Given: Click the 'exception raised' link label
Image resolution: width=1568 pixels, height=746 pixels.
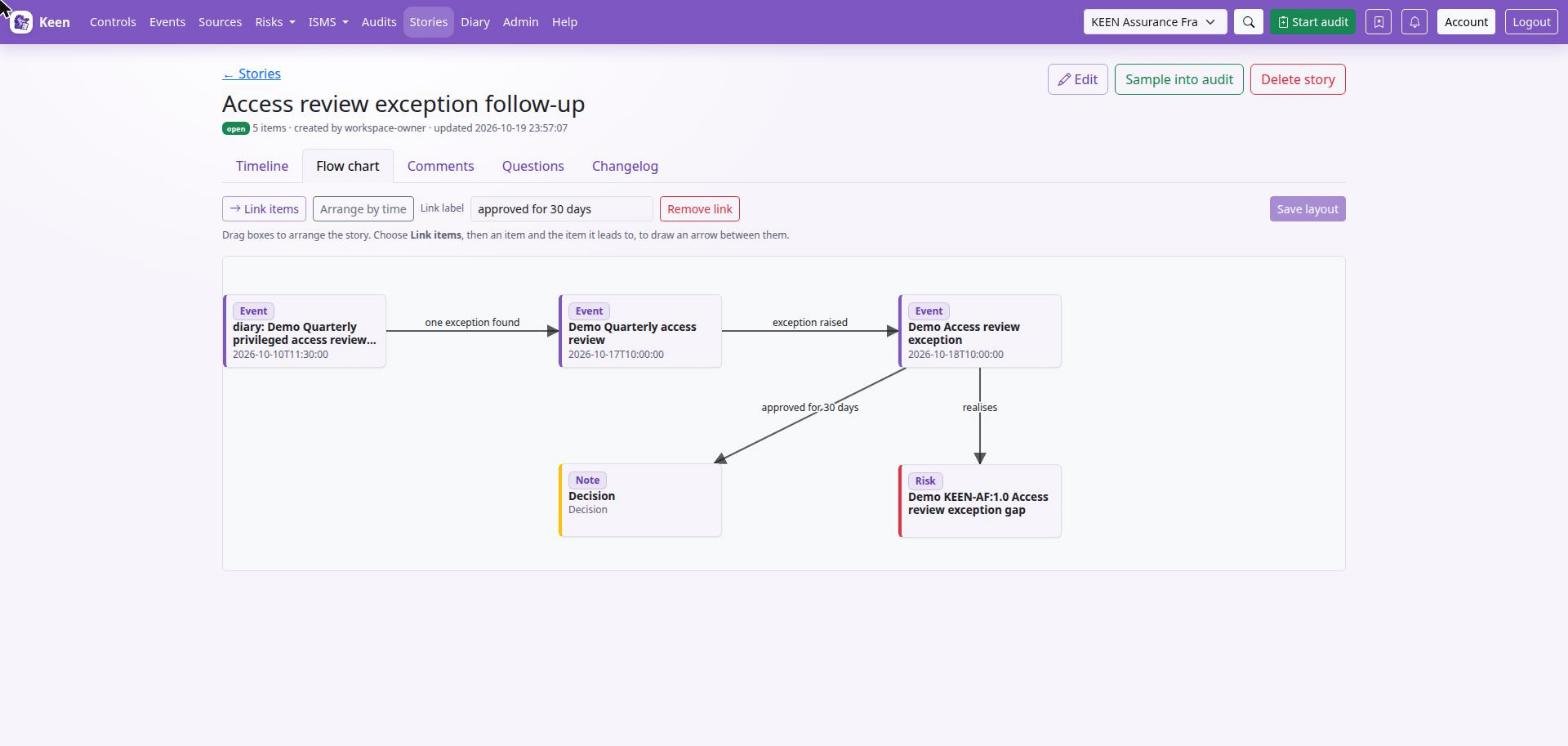Looking at the screenshot, I should coord(810,323).
